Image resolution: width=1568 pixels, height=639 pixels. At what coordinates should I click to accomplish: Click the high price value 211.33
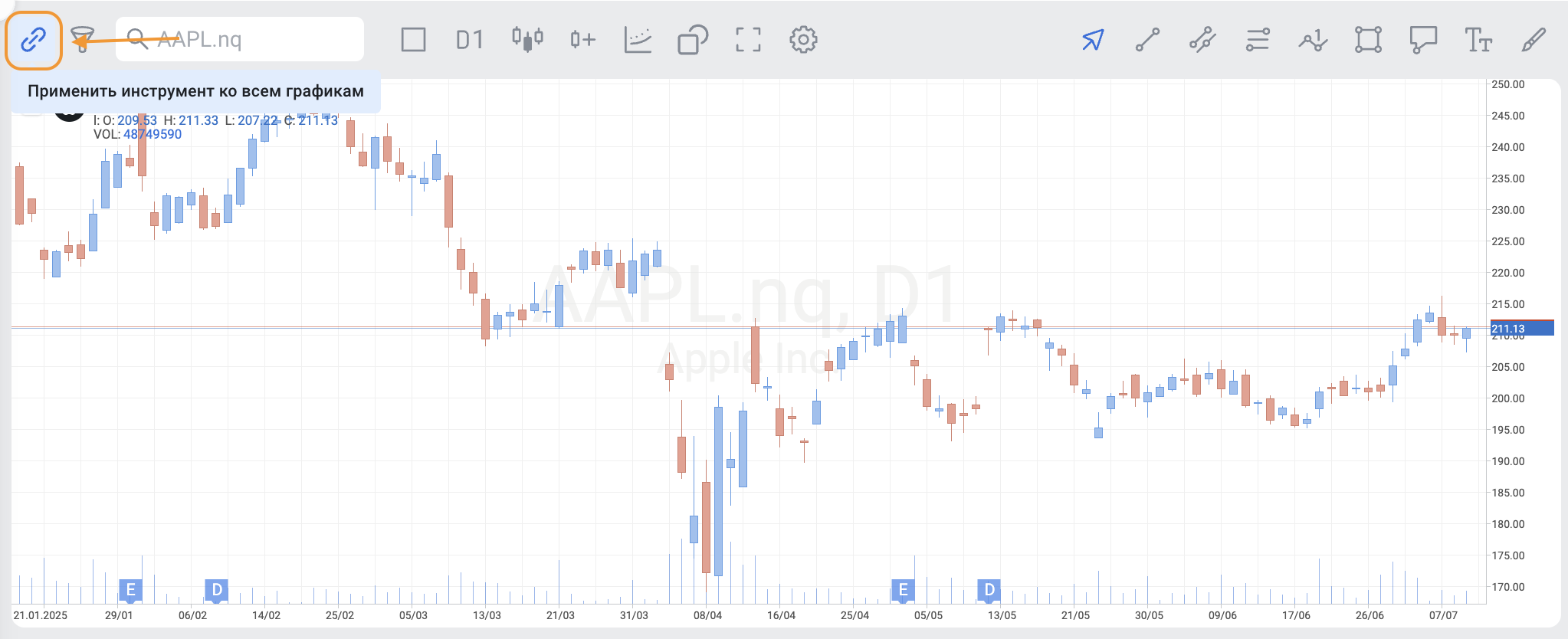click(x=198, y=120)
